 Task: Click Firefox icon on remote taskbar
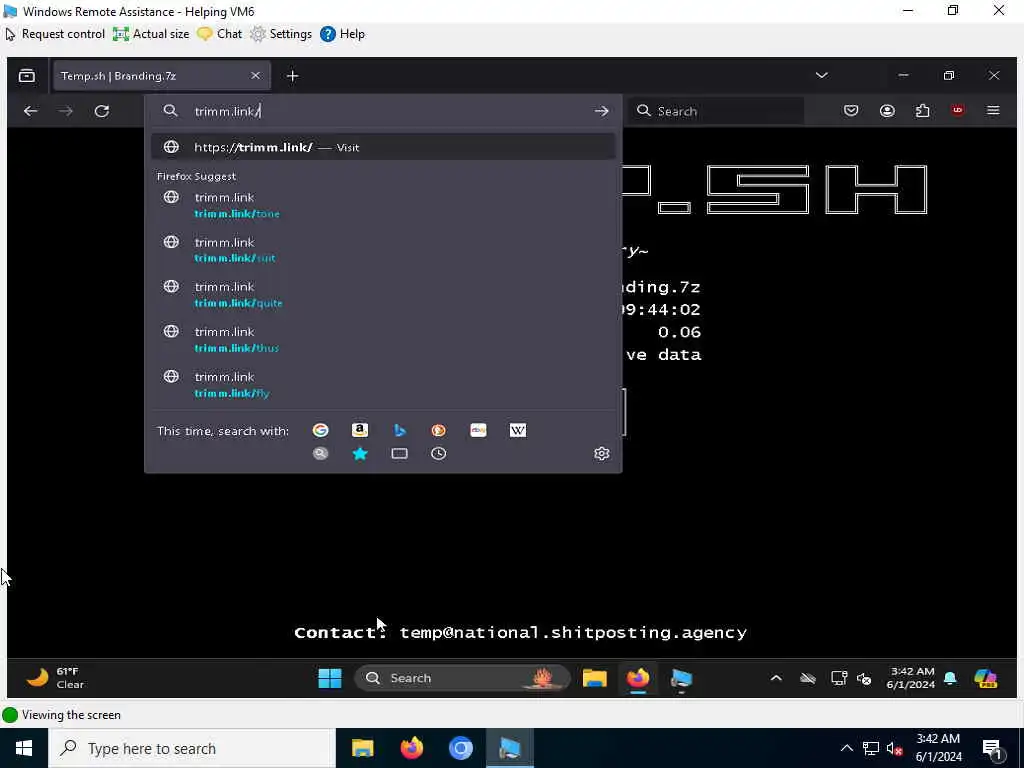click(x=638, y=679)
